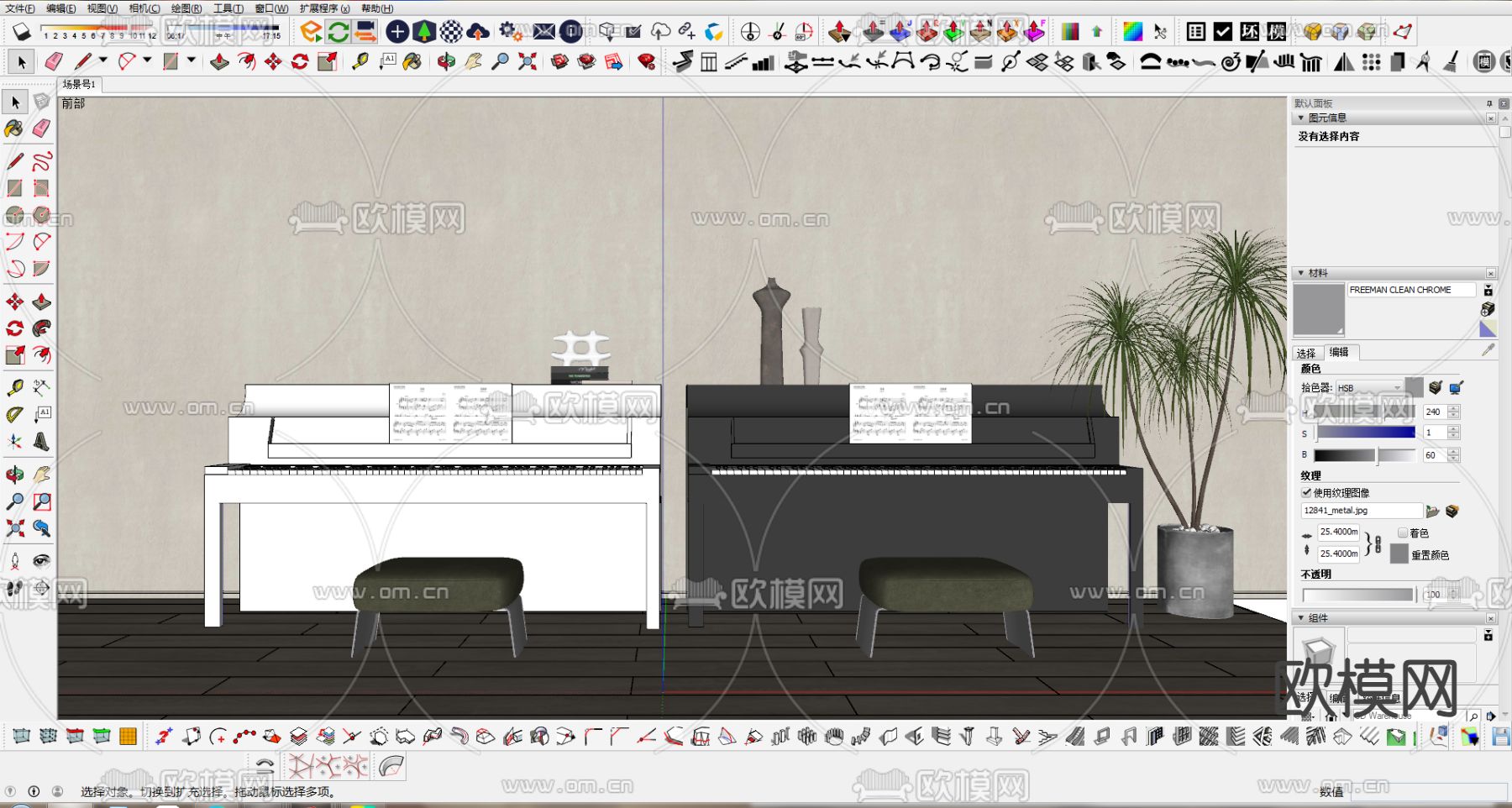Click the Push/Pull tool icon
The width and height of the screenshot is (1512, 808).
tap(219, 61)
